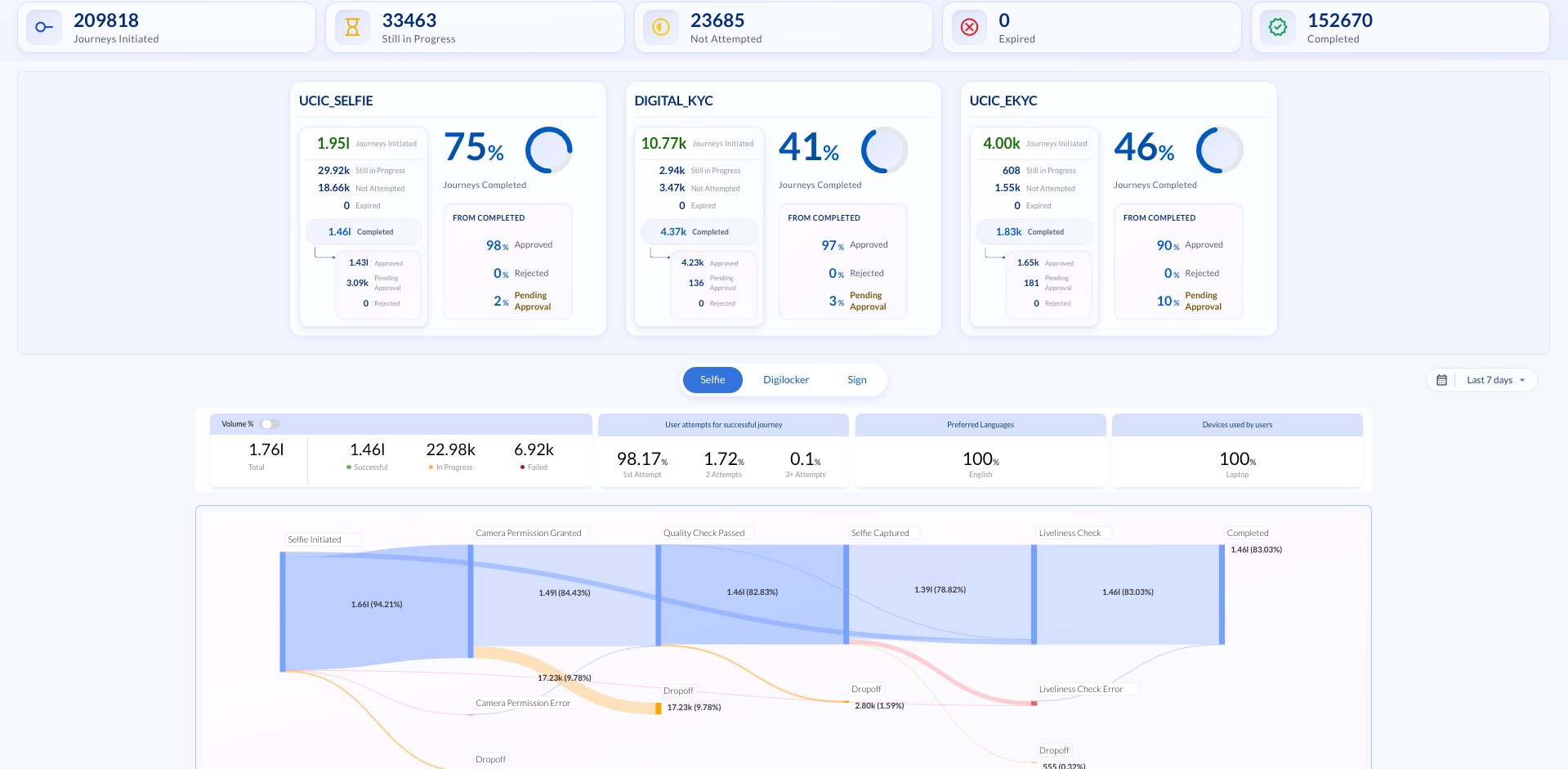Click the green Completed badge icon
The height and width of the screenshot is (769, 1568).
click(x=1278, y=27)
